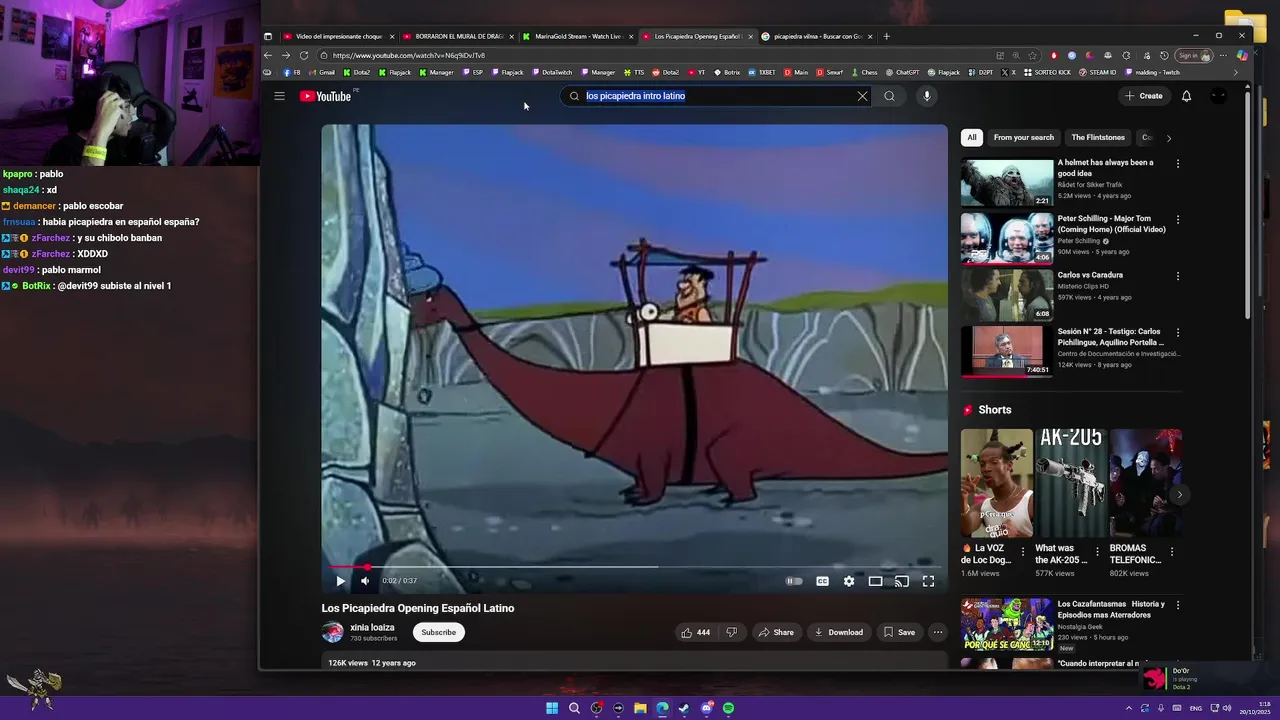This screenshot has height=720, width=1280.
Task: Open video player settings gear
Action: [849, 581]
